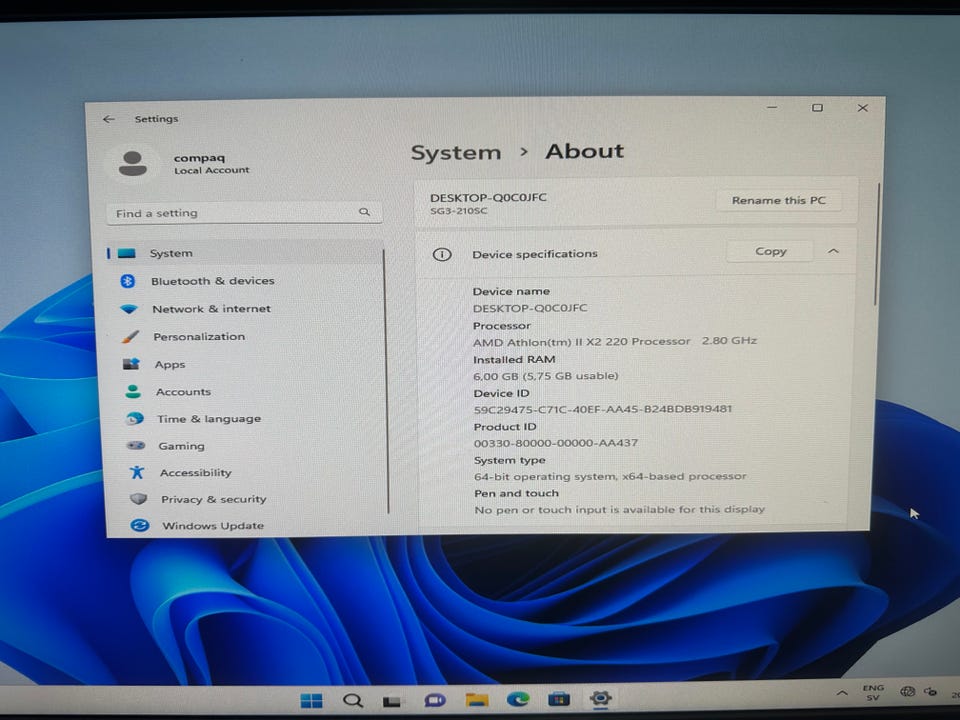The image size is (960, 720).
Task: Click the Device ID value starting with 59C29475
Action: 603,409
